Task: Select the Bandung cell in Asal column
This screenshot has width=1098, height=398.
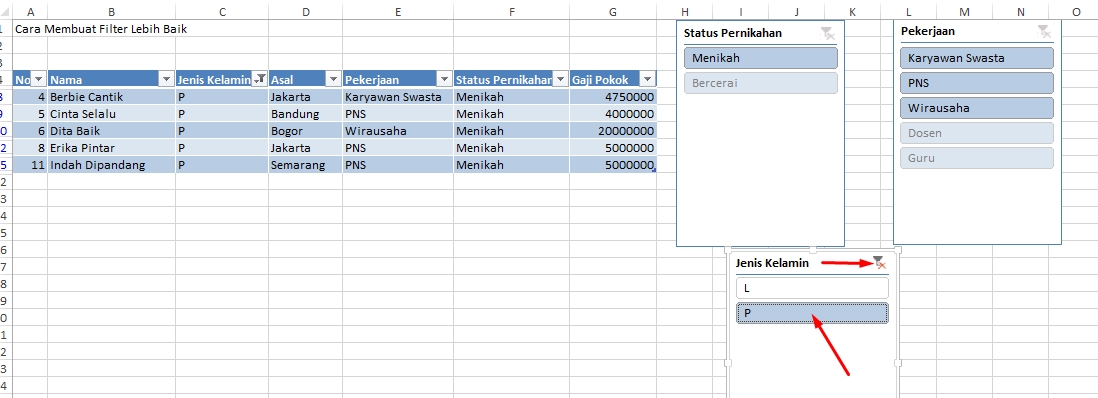Action: 305,114
